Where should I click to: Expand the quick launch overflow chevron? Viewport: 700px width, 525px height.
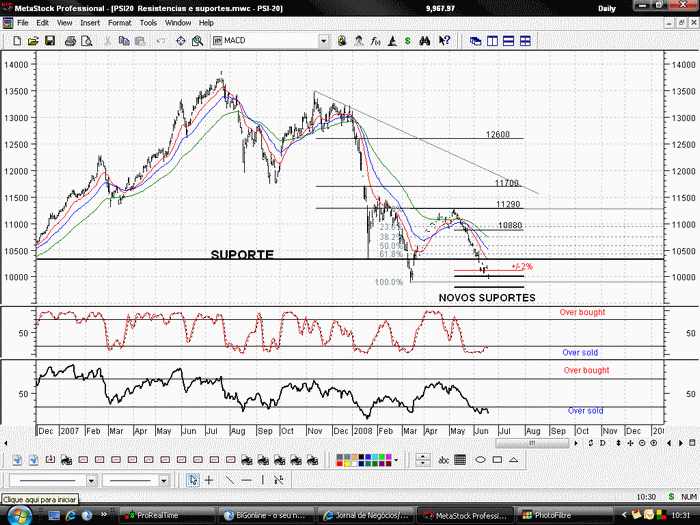pyautogui.click(x=104, y=514)
